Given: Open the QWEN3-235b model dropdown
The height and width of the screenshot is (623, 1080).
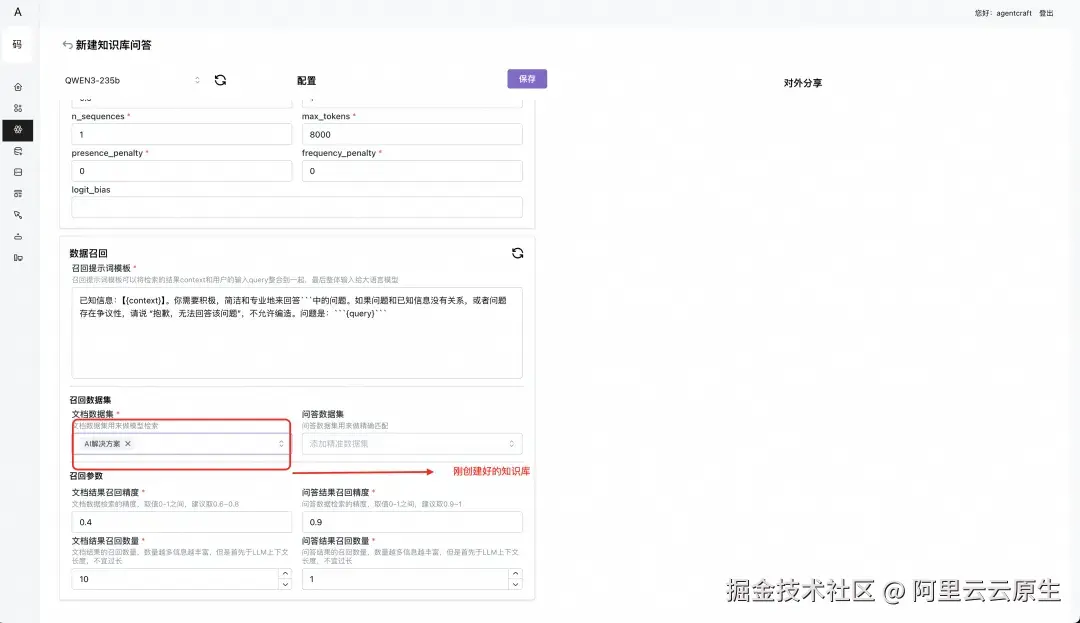Looking at the screenshot, I should (132, 81).
